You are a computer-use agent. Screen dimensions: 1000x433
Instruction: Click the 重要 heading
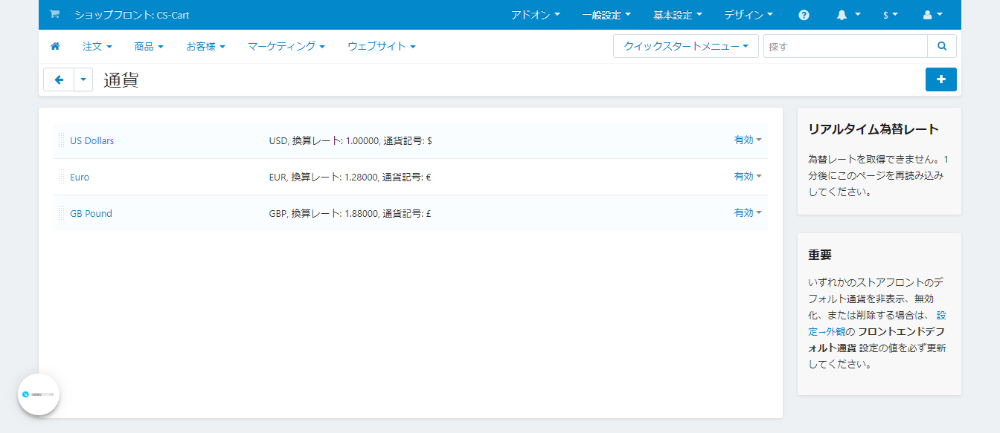pos(820,254)
